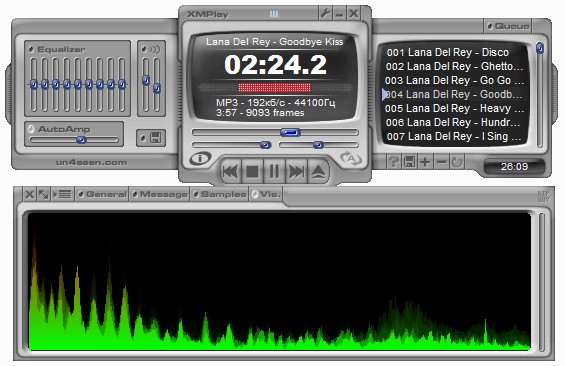
Task: Save equalizer preset floppy icon
Action: pyautogui.click(x=156, y=138)
